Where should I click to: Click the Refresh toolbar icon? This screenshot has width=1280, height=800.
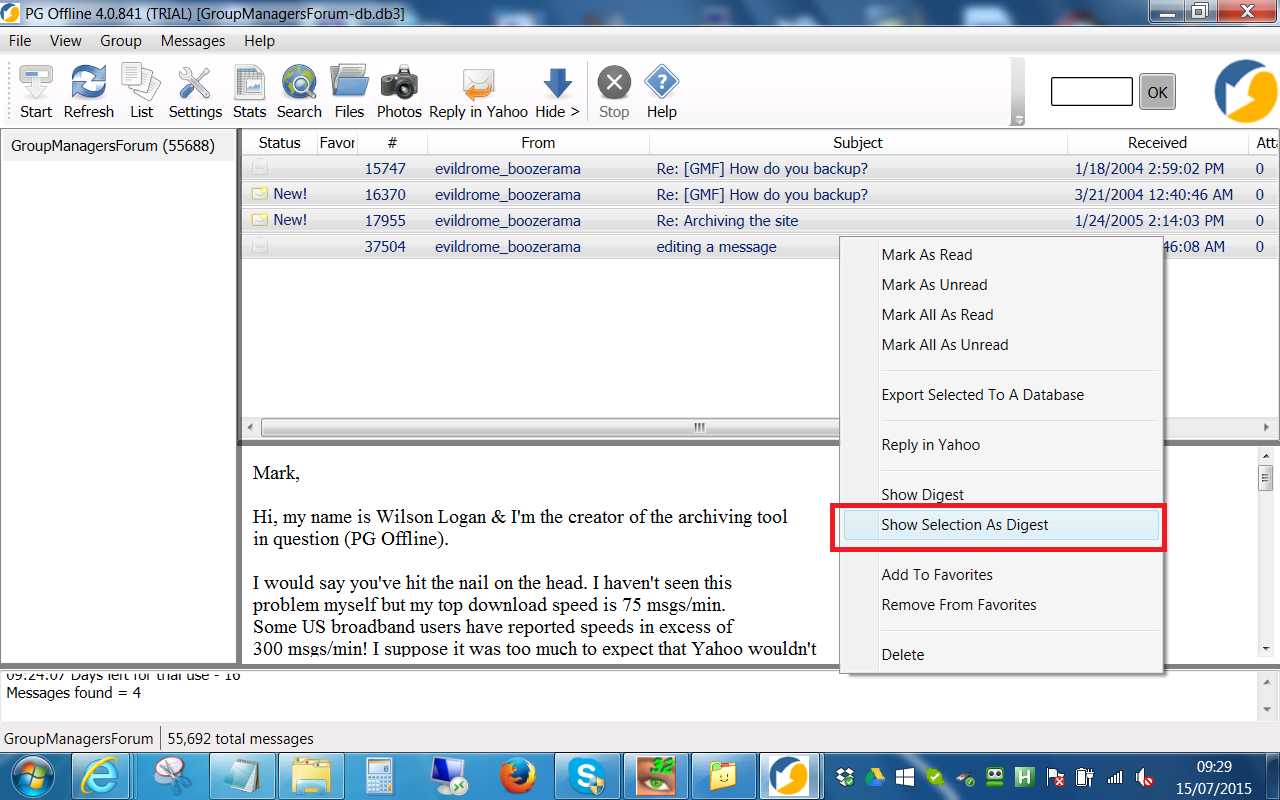(x=89, y=82)
